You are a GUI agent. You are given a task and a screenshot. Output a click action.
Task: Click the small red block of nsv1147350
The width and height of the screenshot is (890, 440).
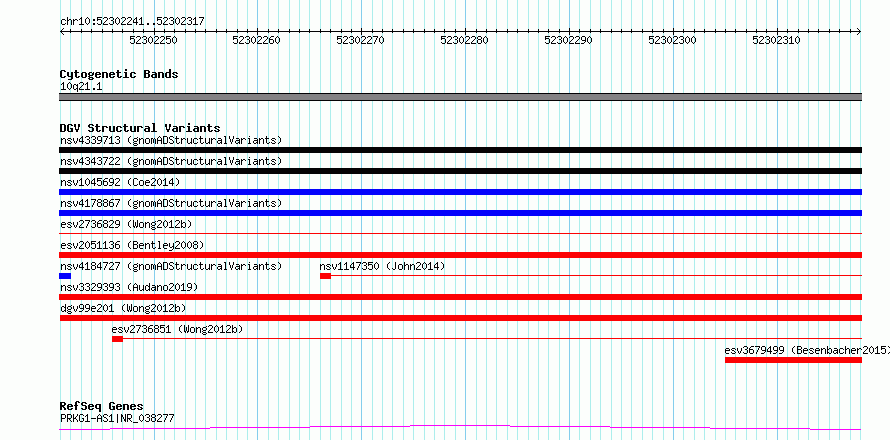pyautogui.click(x=325, y=276)
